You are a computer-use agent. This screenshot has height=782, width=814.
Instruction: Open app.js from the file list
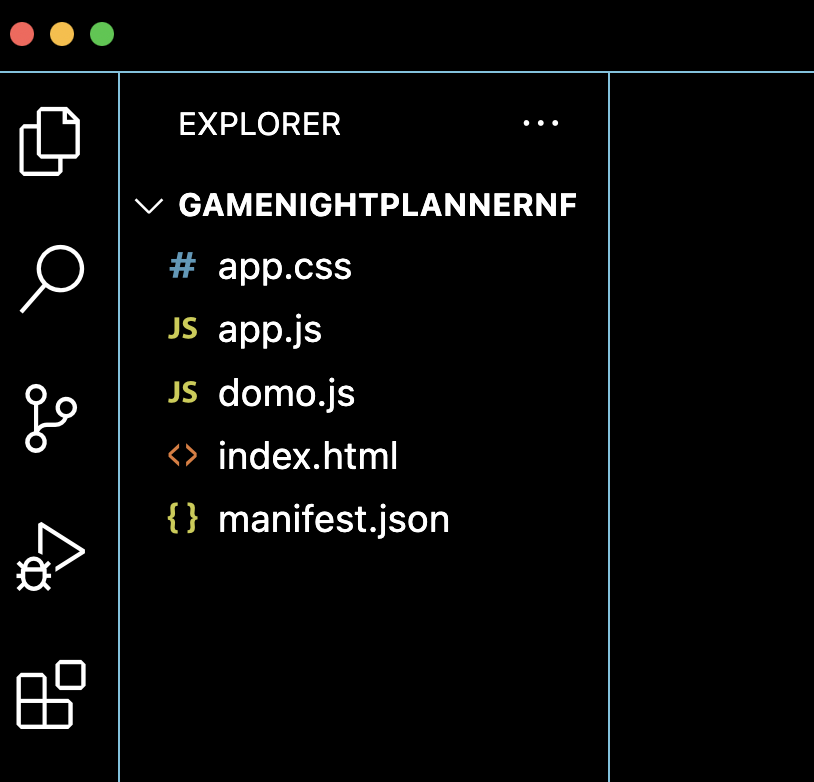[270, 329]
